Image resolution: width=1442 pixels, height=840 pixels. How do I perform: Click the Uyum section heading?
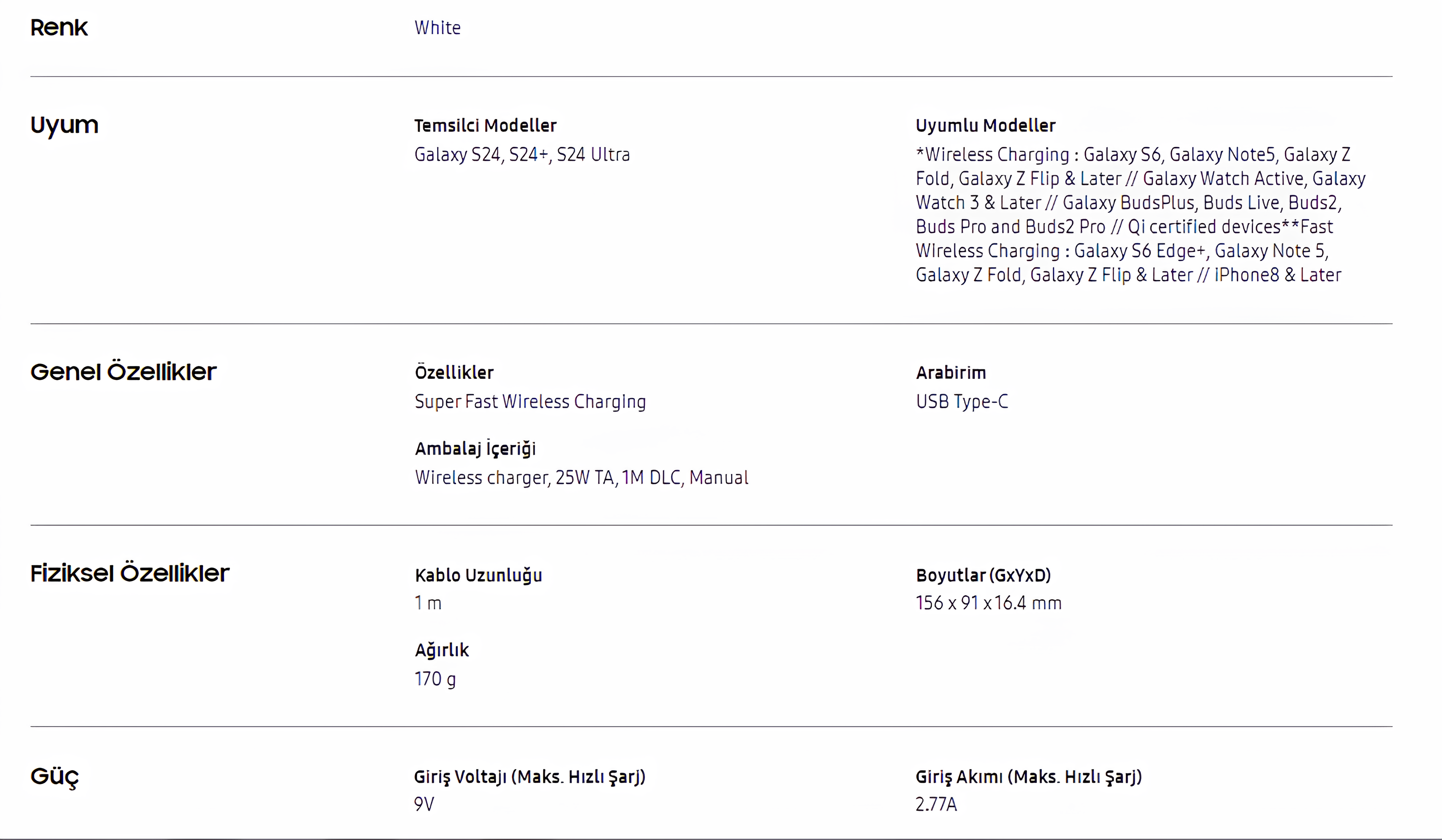[64, 125]
